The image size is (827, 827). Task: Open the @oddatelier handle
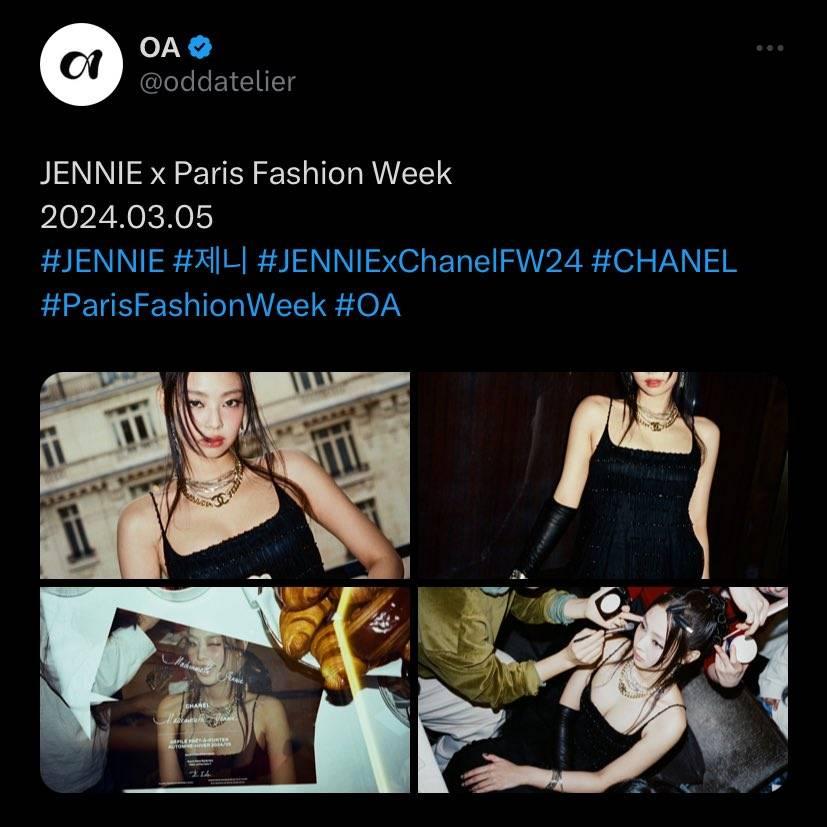217,82
